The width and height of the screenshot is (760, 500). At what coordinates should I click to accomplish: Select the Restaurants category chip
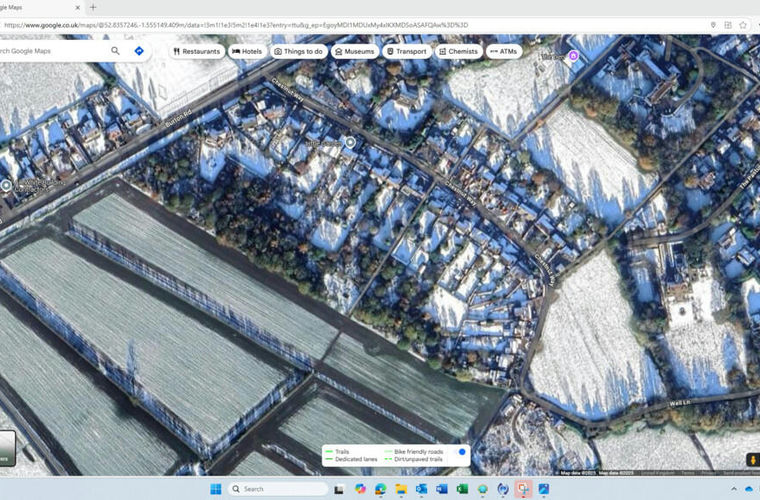pyautogui.click(x=196, y=51)
